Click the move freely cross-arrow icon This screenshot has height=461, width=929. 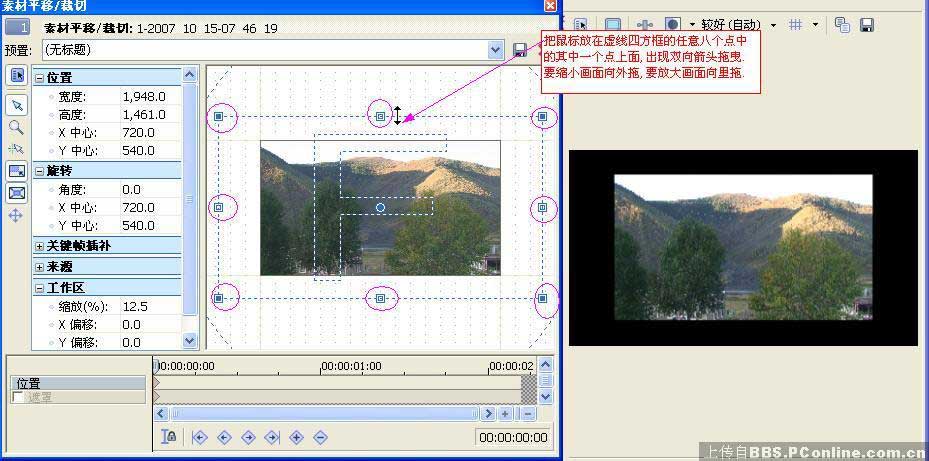(16, 215)
